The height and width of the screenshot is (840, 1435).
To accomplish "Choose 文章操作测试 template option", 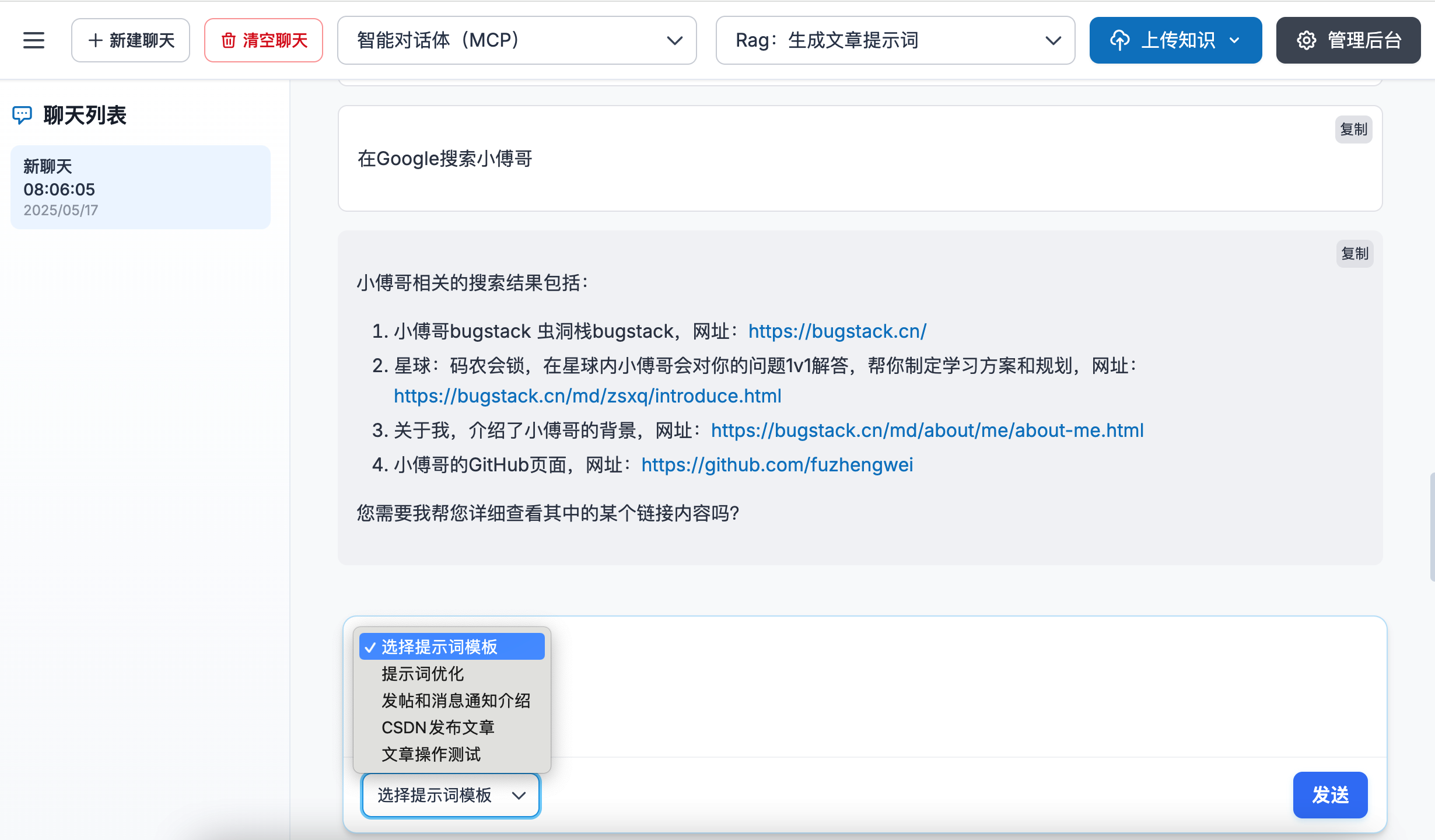I will tap(452, 754).
